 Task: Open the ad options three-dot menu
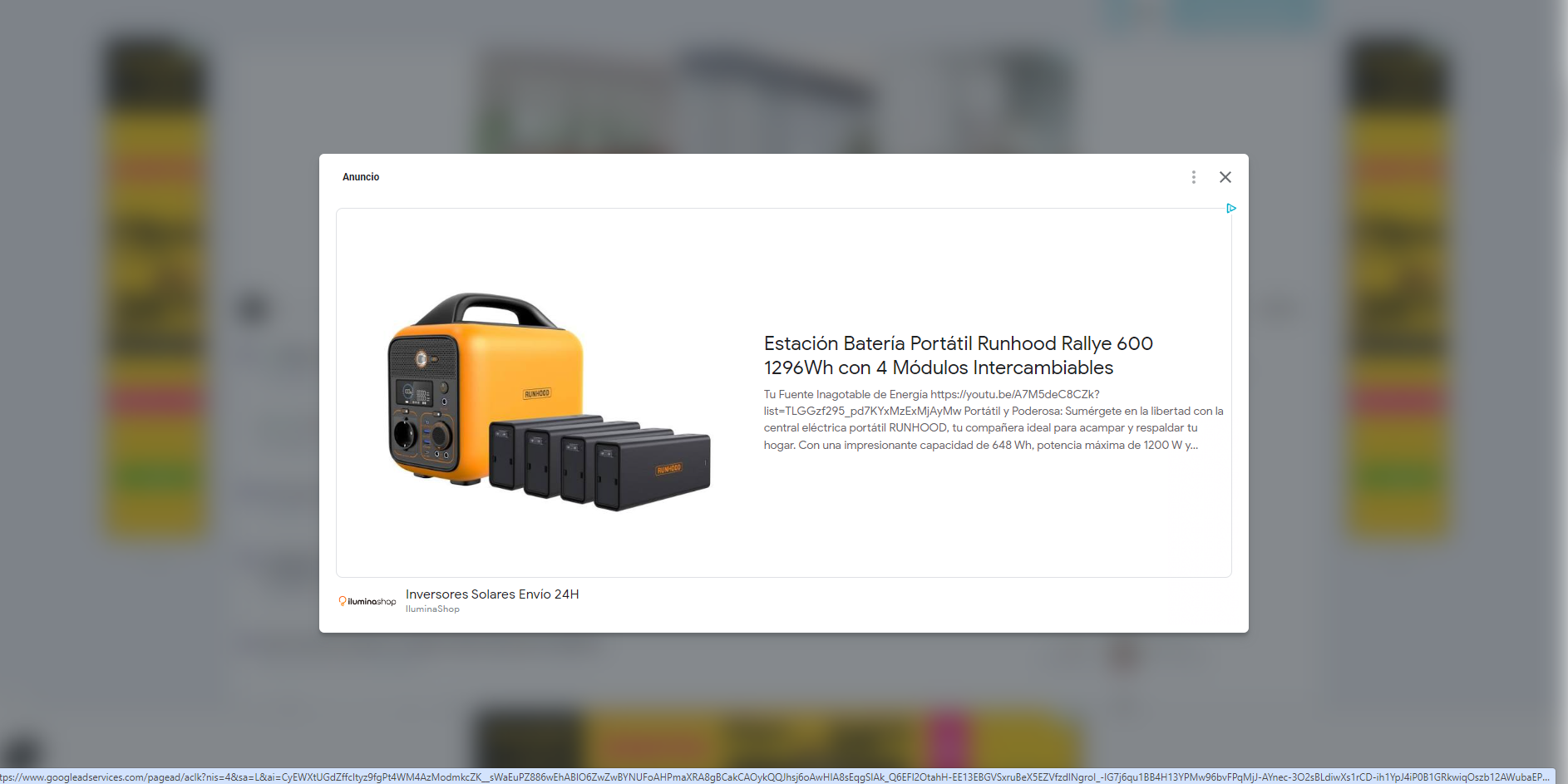pos(1193,177)
